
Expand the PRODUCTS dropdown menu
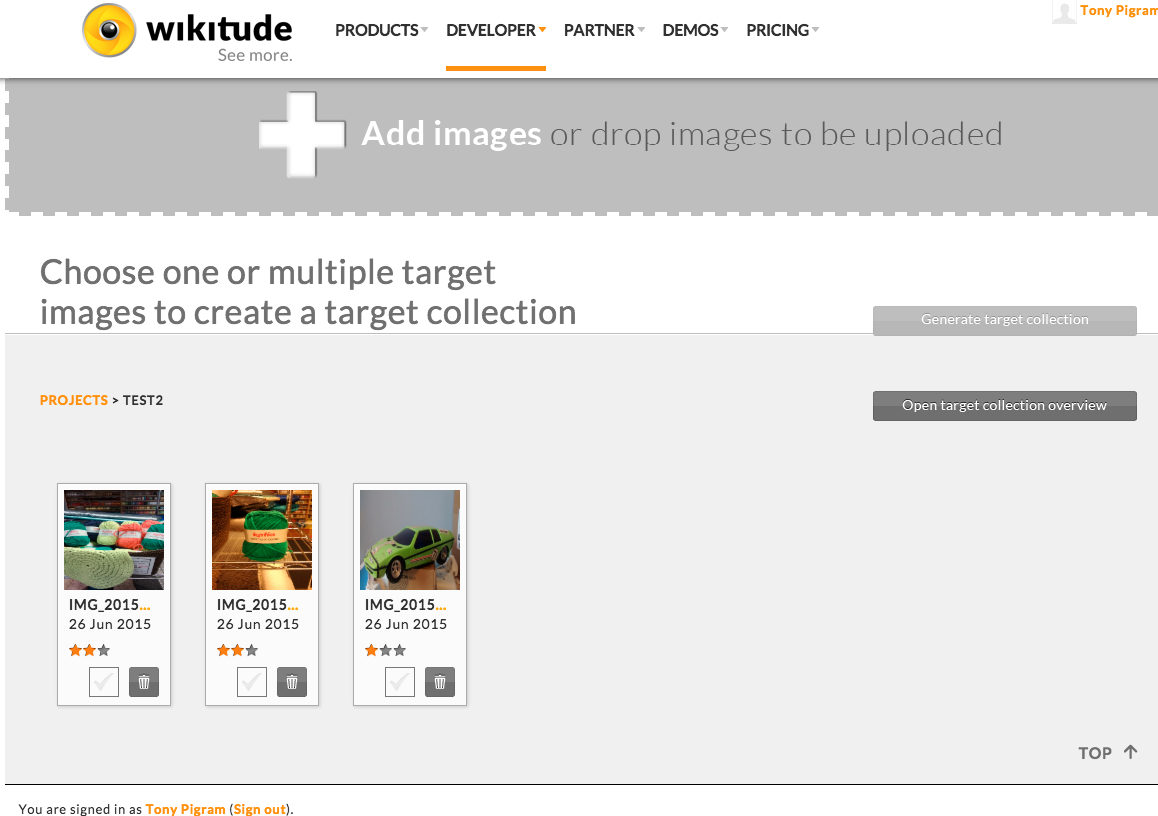(x=381, y=30)
